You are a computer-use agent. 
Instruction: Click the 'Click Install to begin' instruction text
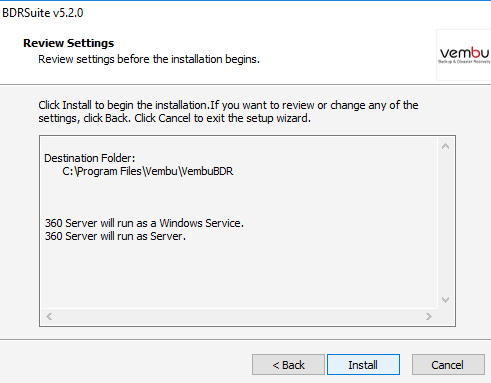point(228,112)
